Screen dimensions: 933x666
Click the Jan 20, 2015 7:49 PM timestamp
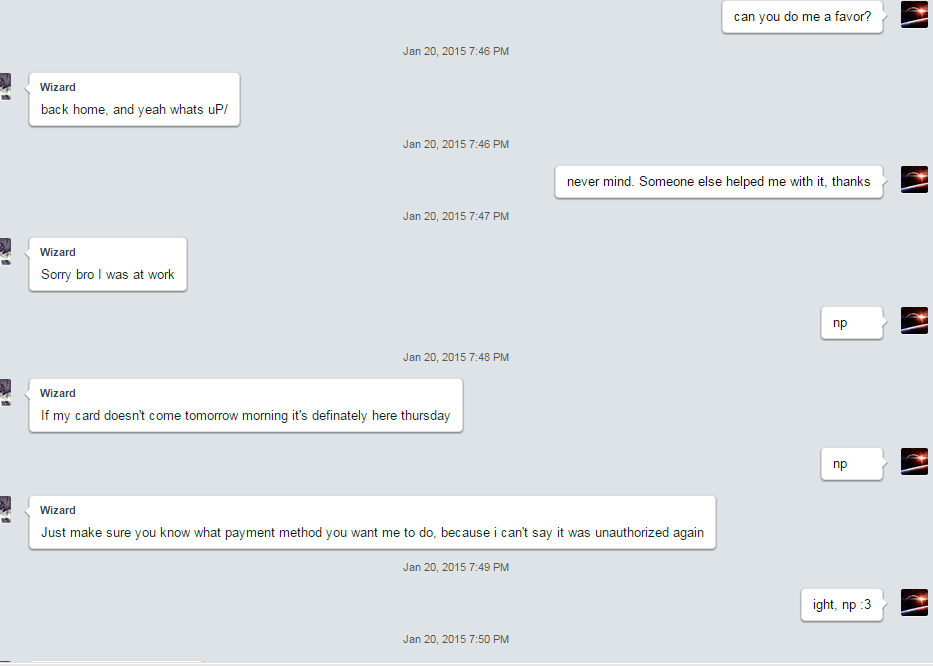tap(456, 567)
